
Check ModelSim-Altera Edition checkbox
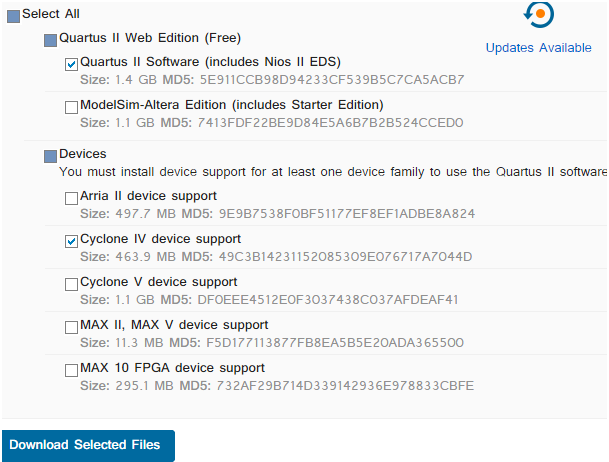[71, 108]
